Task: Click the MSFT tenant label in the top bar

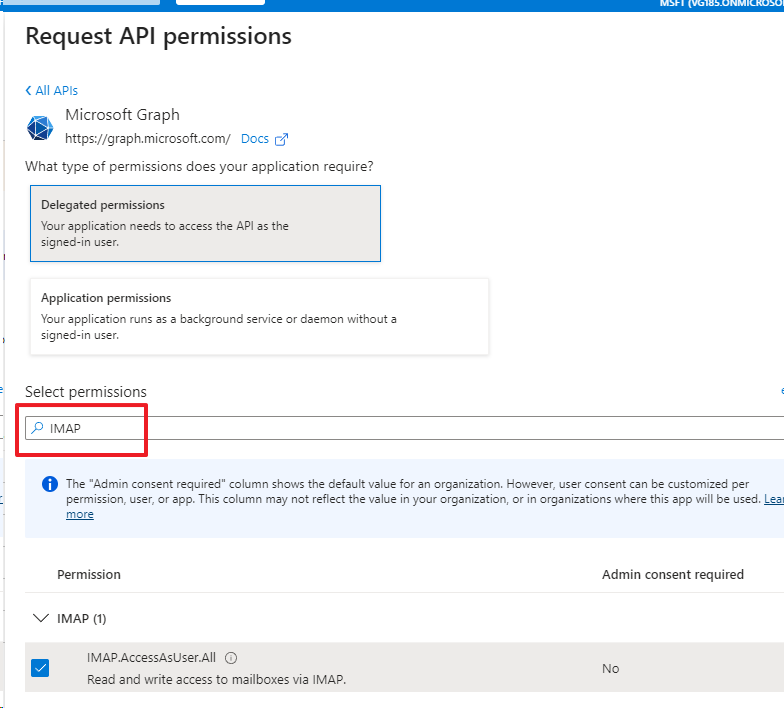Action: (x=720, y=4)
